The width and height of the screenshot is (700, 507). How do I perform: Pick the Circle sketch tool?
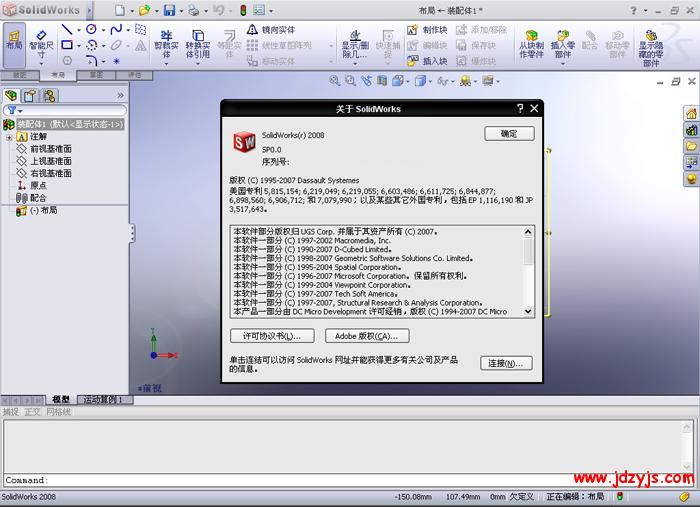point(92,29)
